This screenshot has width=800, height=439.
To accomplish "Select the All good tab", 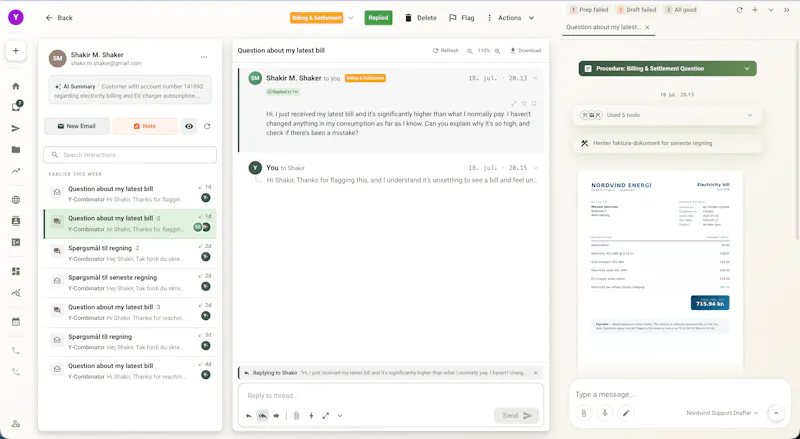I will click(681, 10).
